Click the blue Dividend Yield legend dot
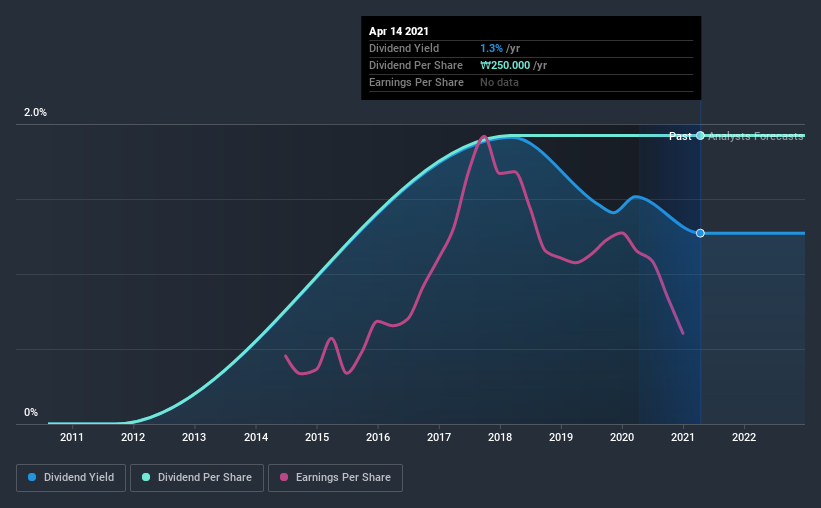The width and height of the screenshot is (821, 508). point(32,477)
